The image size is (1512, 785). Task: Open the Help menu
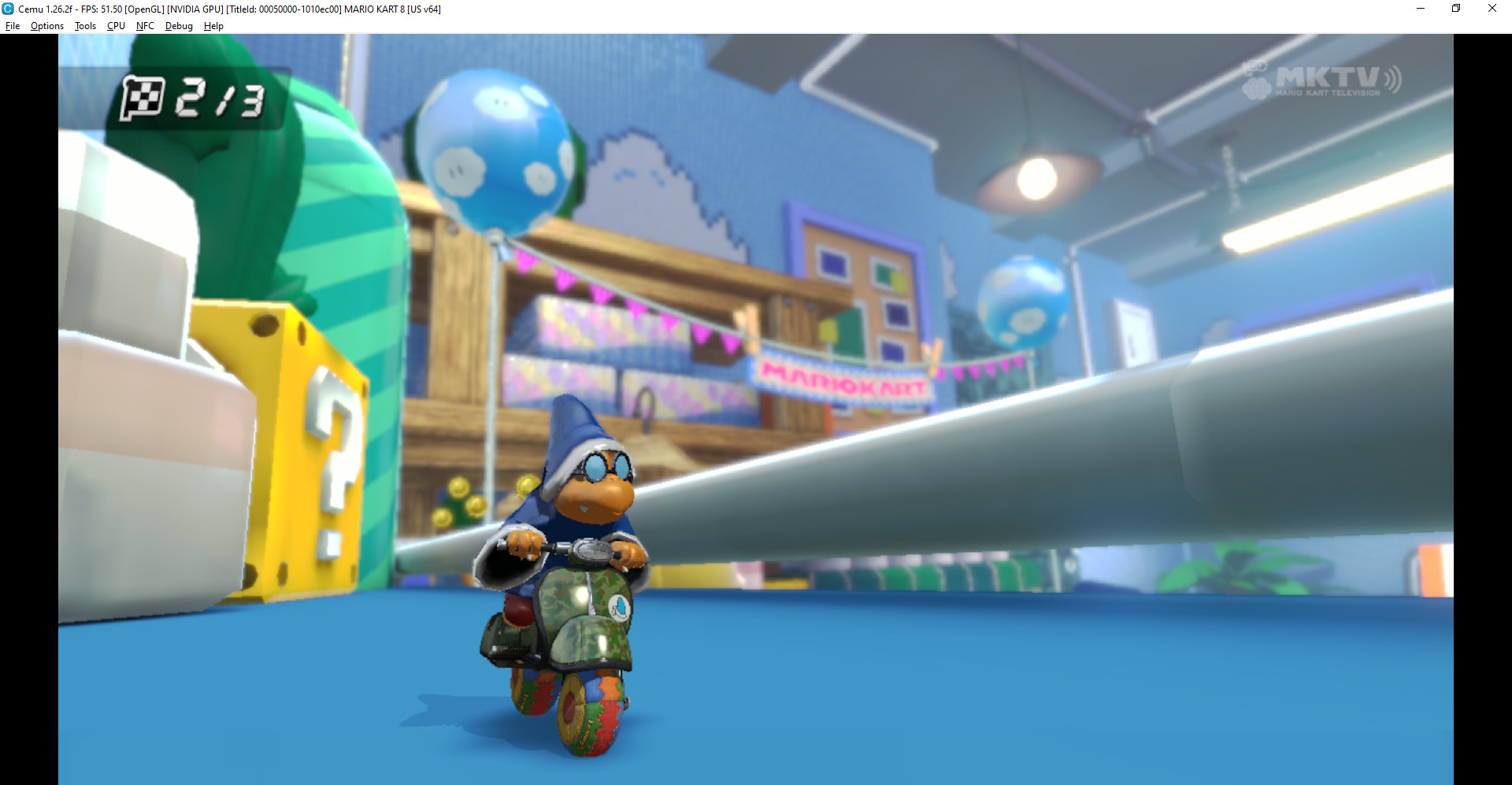[x=213, y=25]
